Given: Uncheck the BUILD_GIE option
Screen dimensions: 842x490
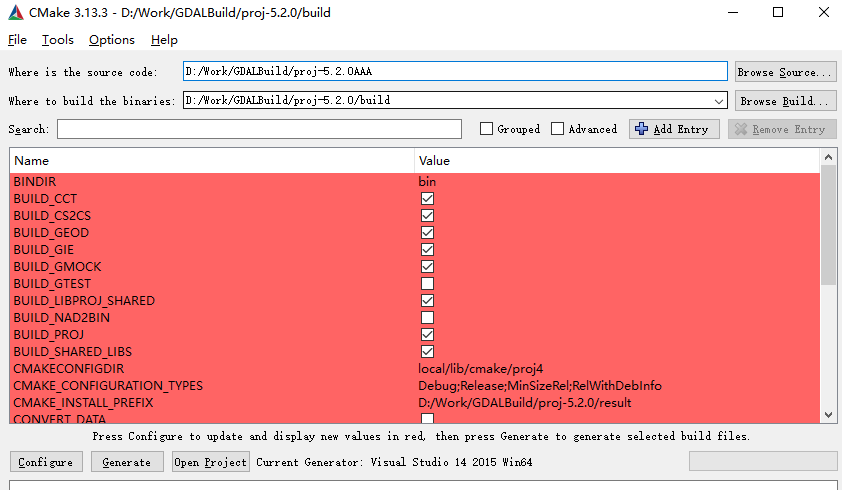Looking at the screenshot, I should pyautogui.click(x=427, y=250).
